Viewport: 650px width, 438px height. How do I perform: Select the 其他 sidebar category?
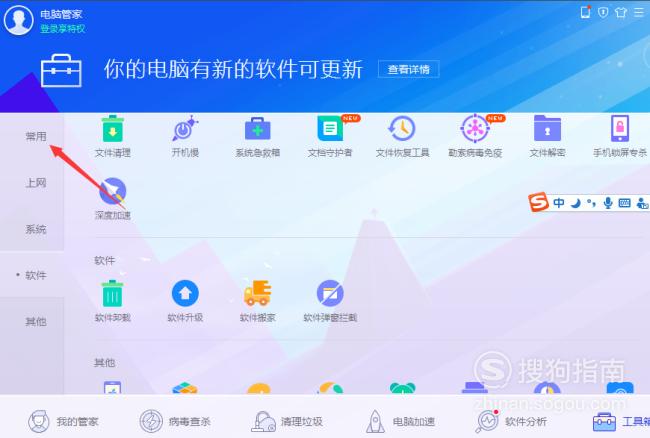(36, 322)
